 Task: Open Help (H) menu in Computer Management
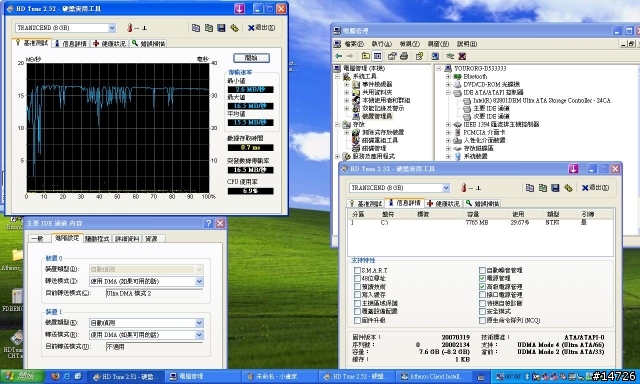467,44
